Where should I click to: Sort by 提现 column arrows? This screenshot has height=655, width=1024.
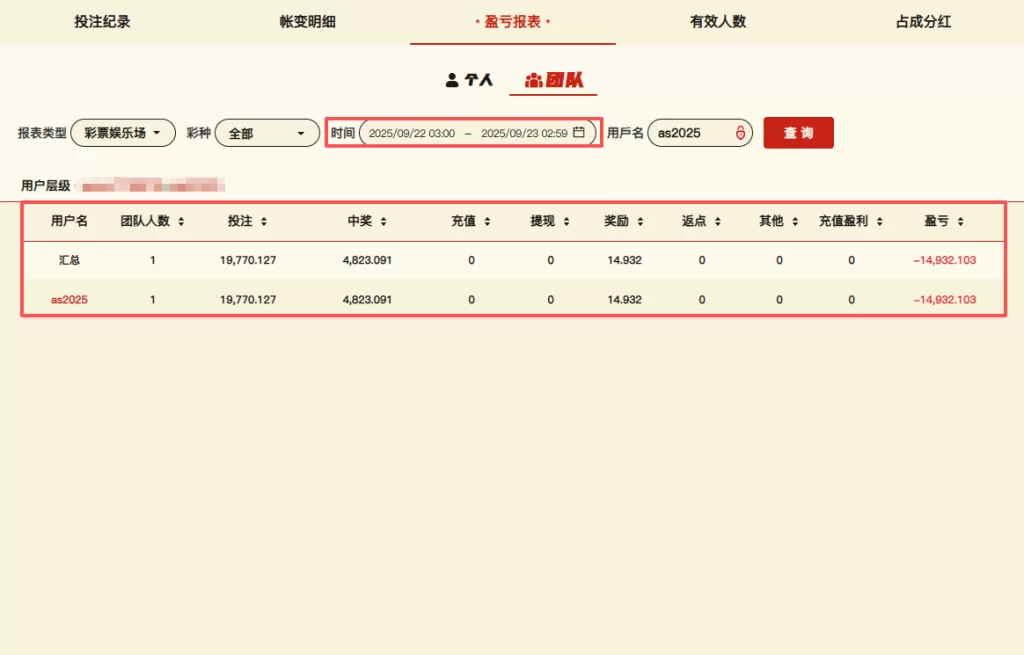(x=565, y=221)
